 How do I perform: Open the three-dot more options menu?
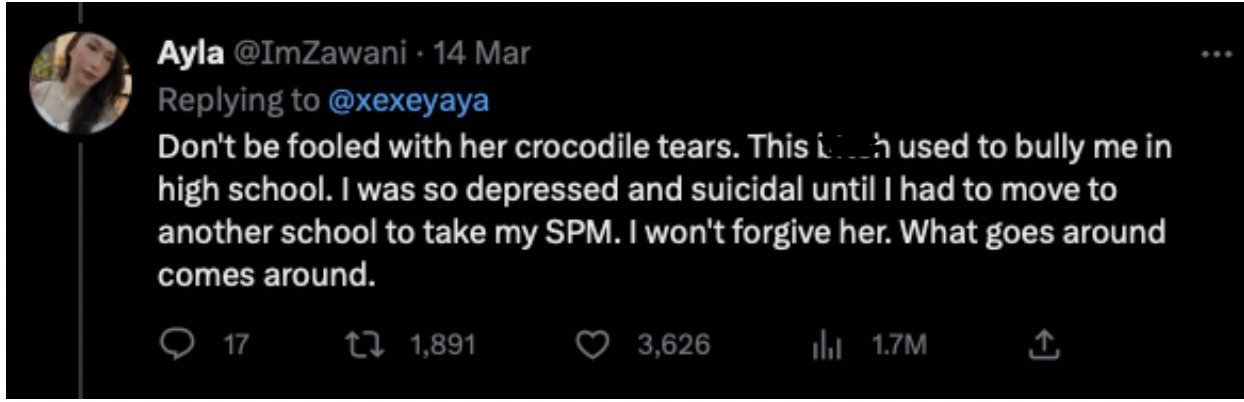pos(1215,54)
